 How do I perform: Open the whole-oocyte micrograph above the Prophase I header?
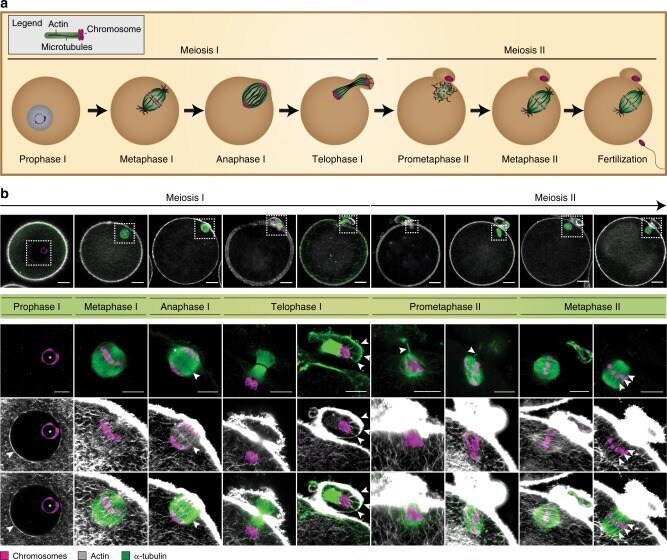(x=37, y=251)
